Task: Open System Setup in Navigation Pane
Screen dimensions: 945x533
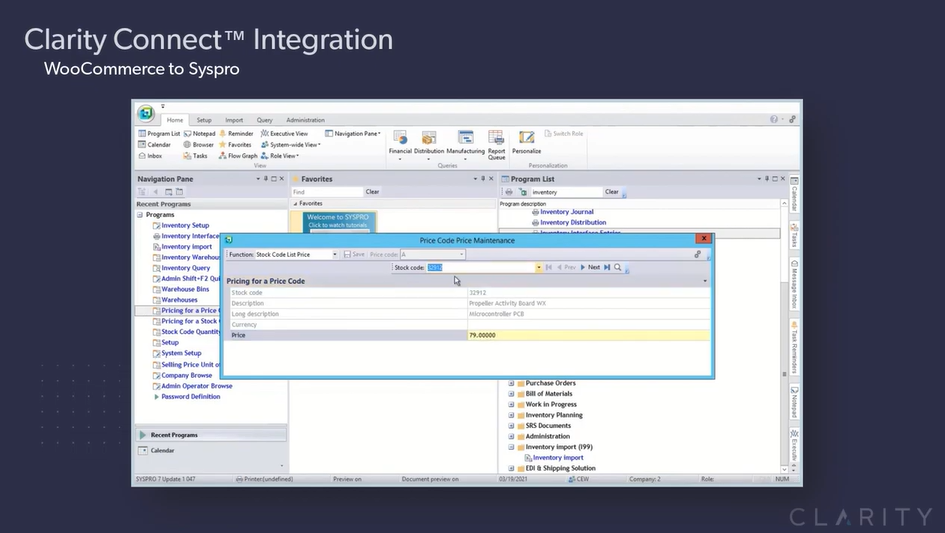Action: (x=181, y=353)
